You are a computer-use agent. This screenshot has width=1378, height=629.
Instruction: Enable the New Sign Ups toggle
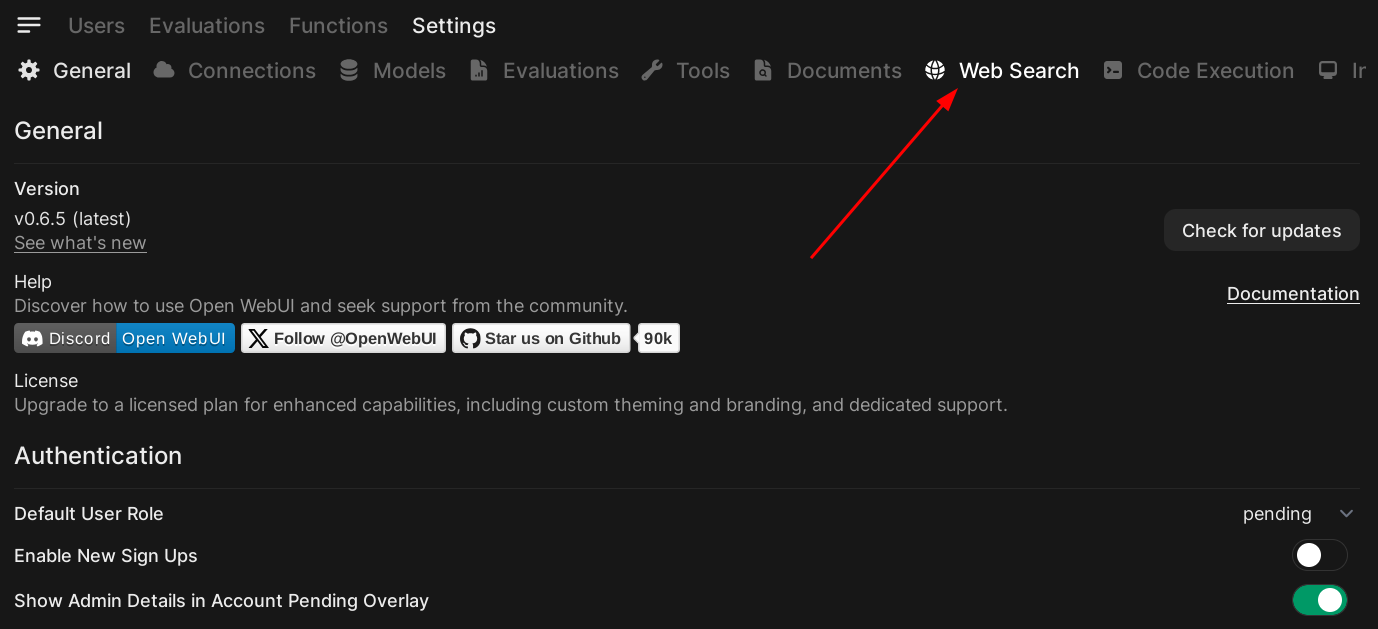click(1319, 555)
